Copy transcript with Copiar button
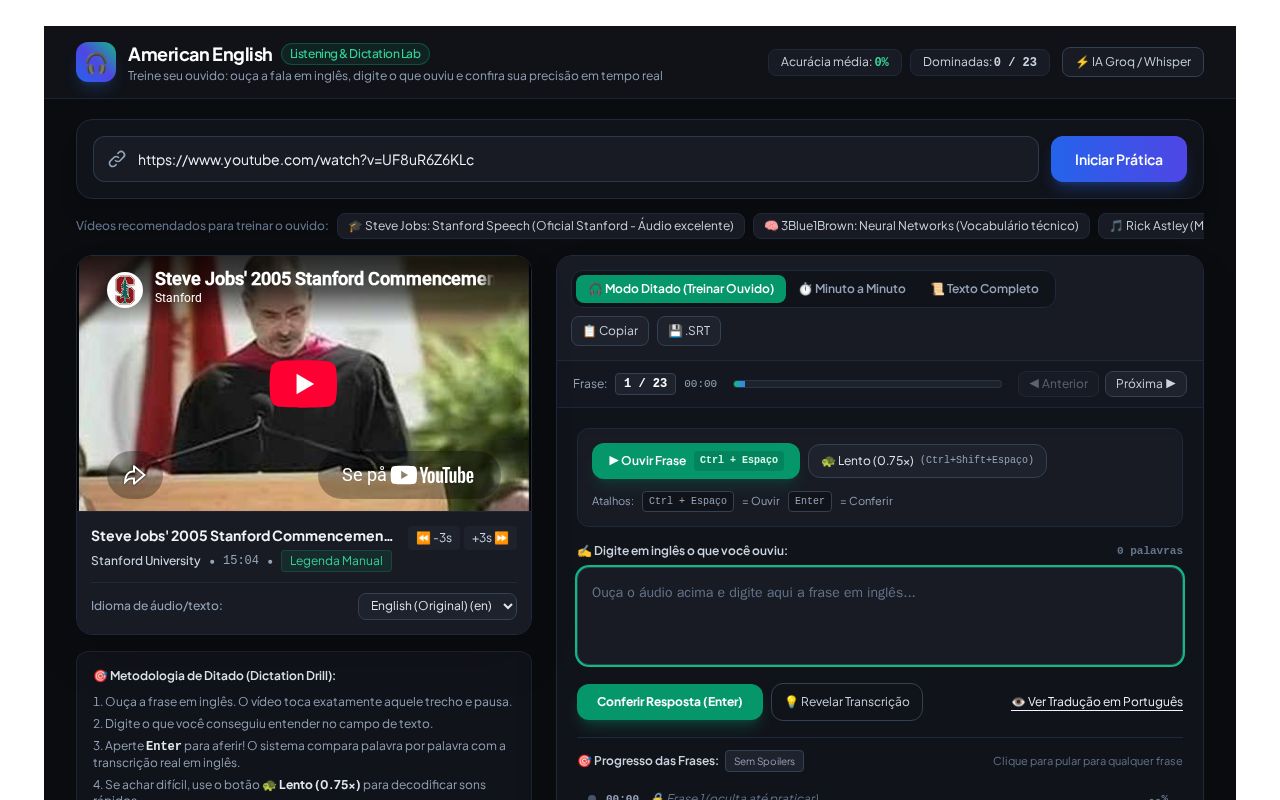Image resolution: width=1280 pixels, height=800 pixels. click(610, 331)
